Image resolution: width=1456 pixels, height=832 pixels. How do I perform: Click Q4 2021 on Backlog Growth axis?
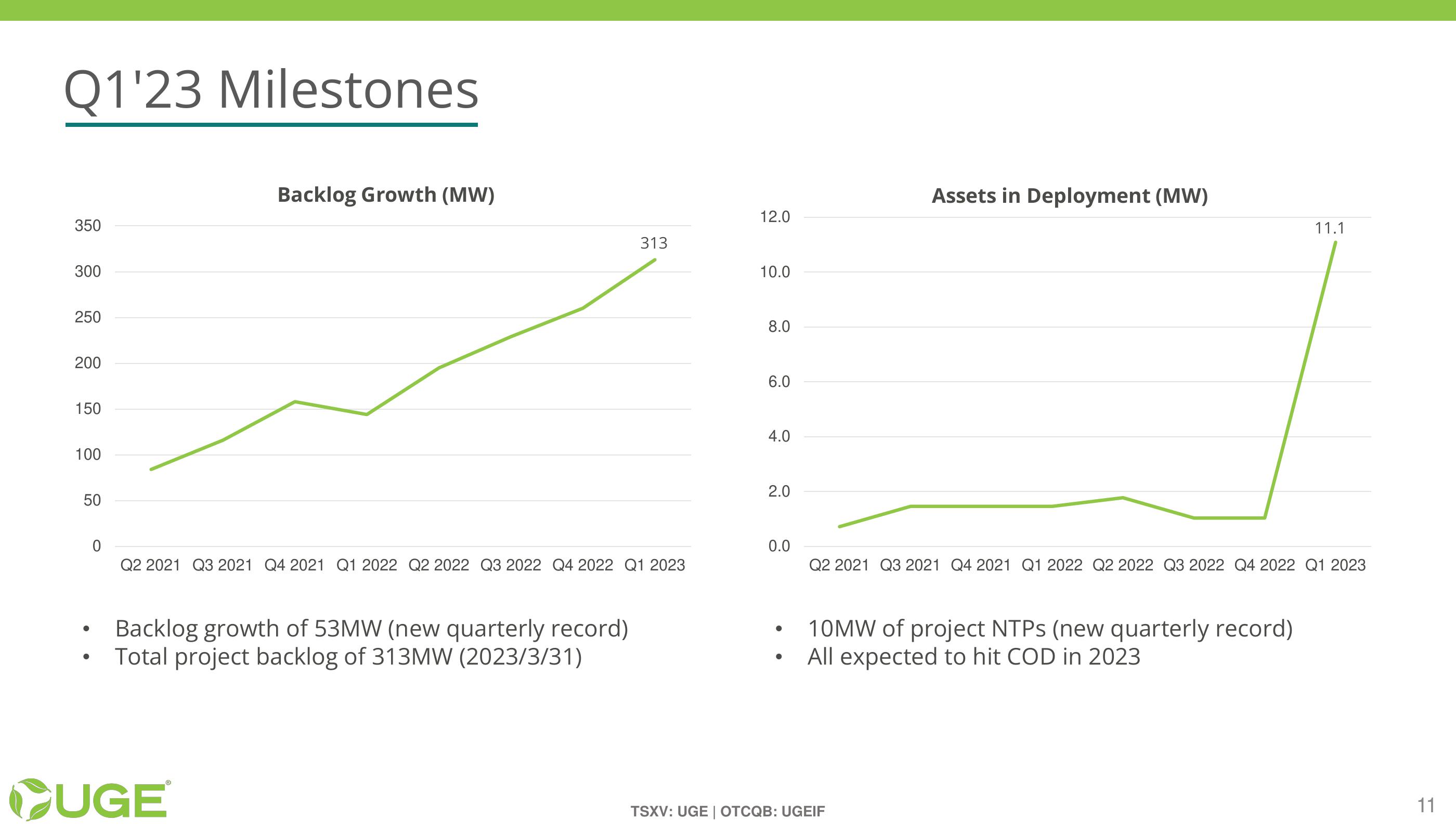pyautogui.click(x=294, y=565)
